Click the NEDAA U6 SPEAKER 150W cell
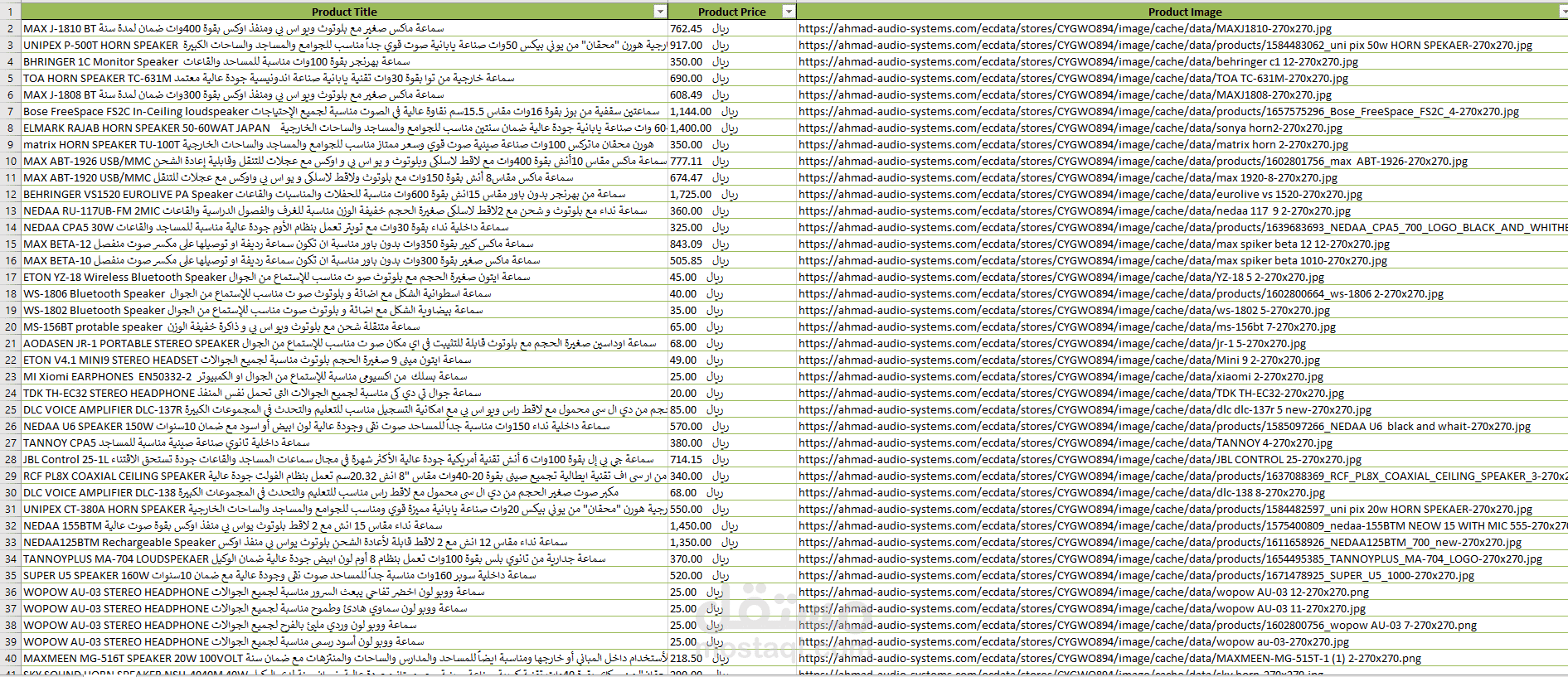1568x677 pixels. (x=344, y=426)
